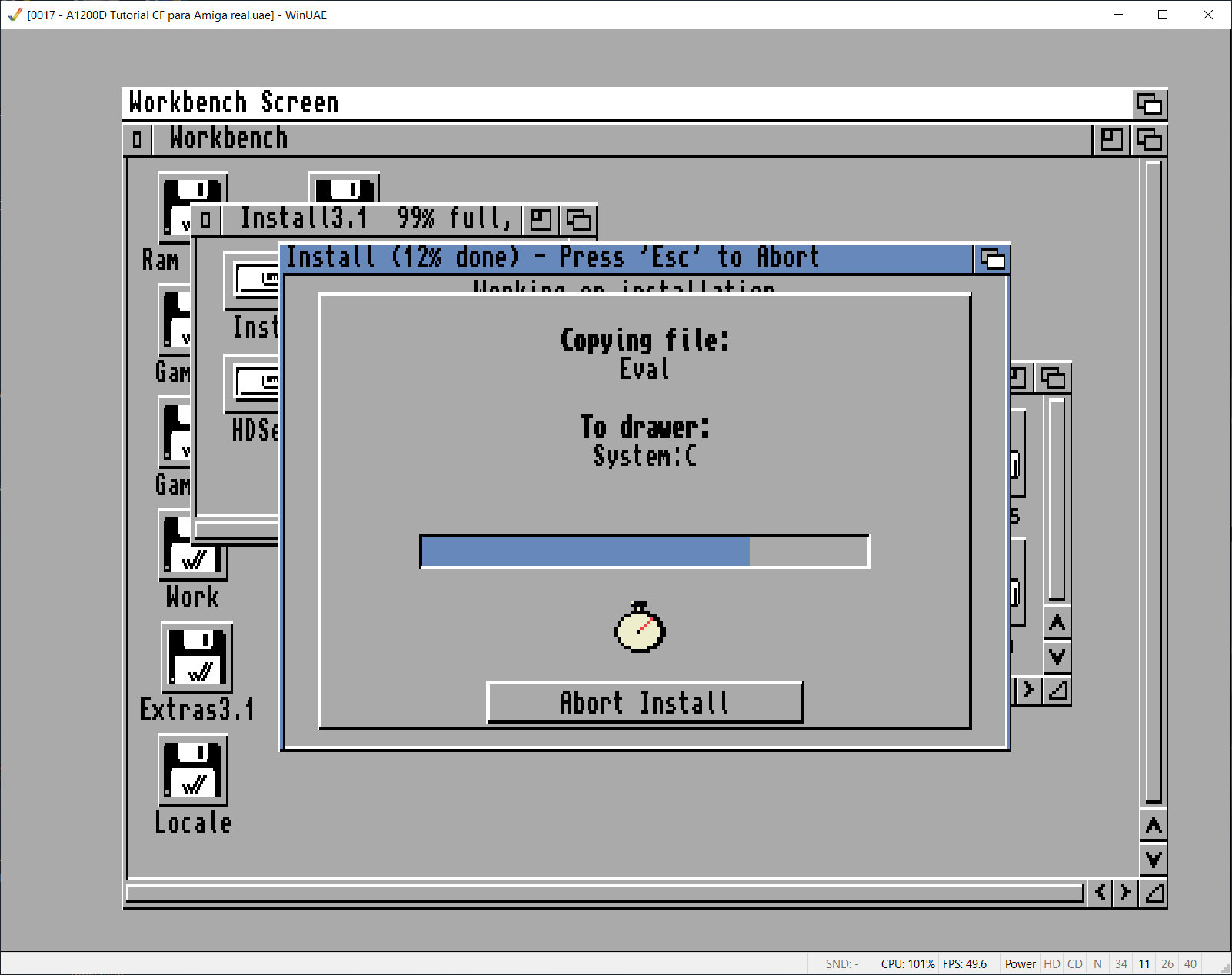Click the partially hidden disk icon behind Install3.1
Screen dimensions: 1232x975
[x=344, y=188]
